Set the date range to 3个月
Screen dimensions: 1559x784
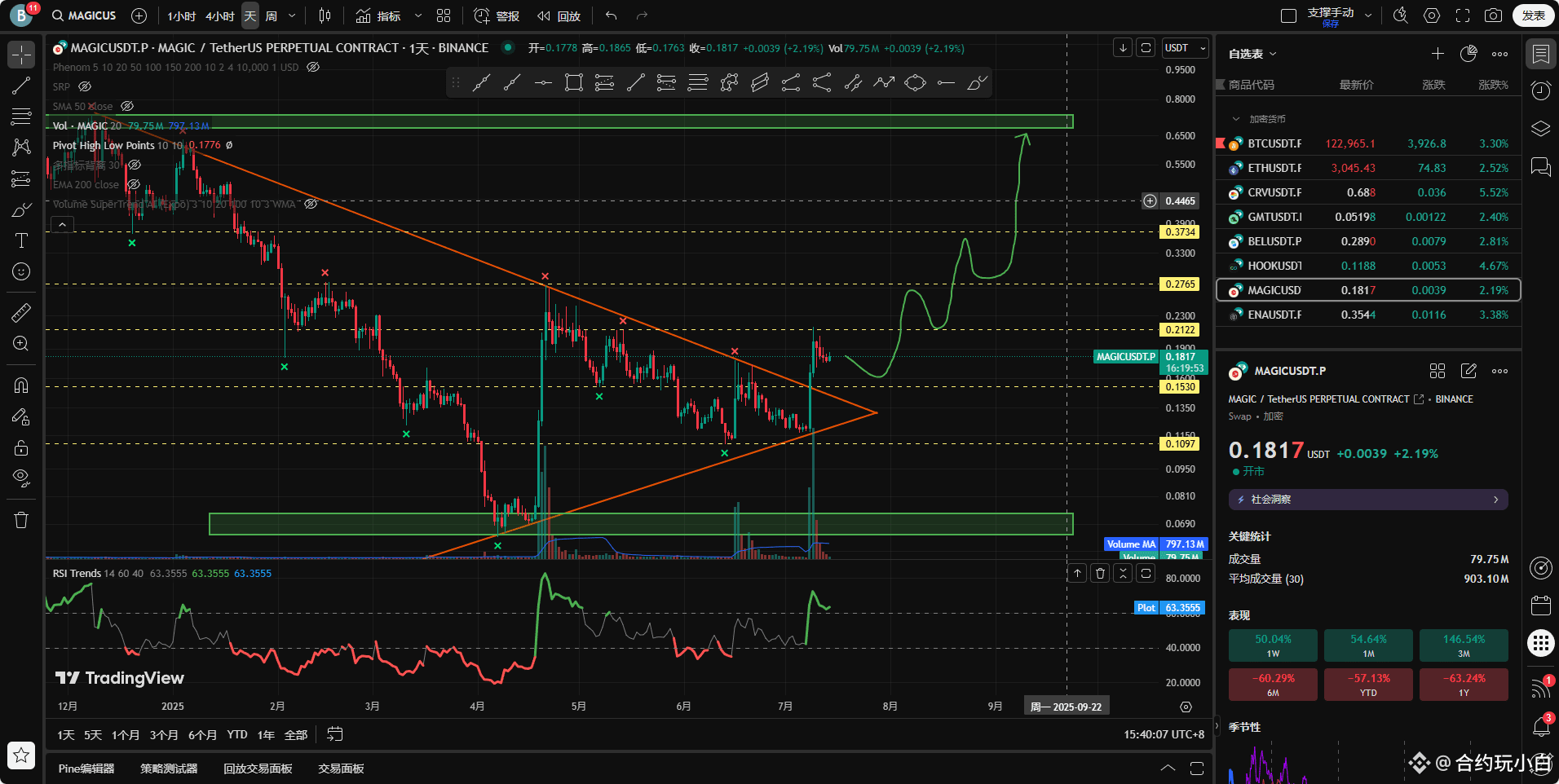point(164,735)
